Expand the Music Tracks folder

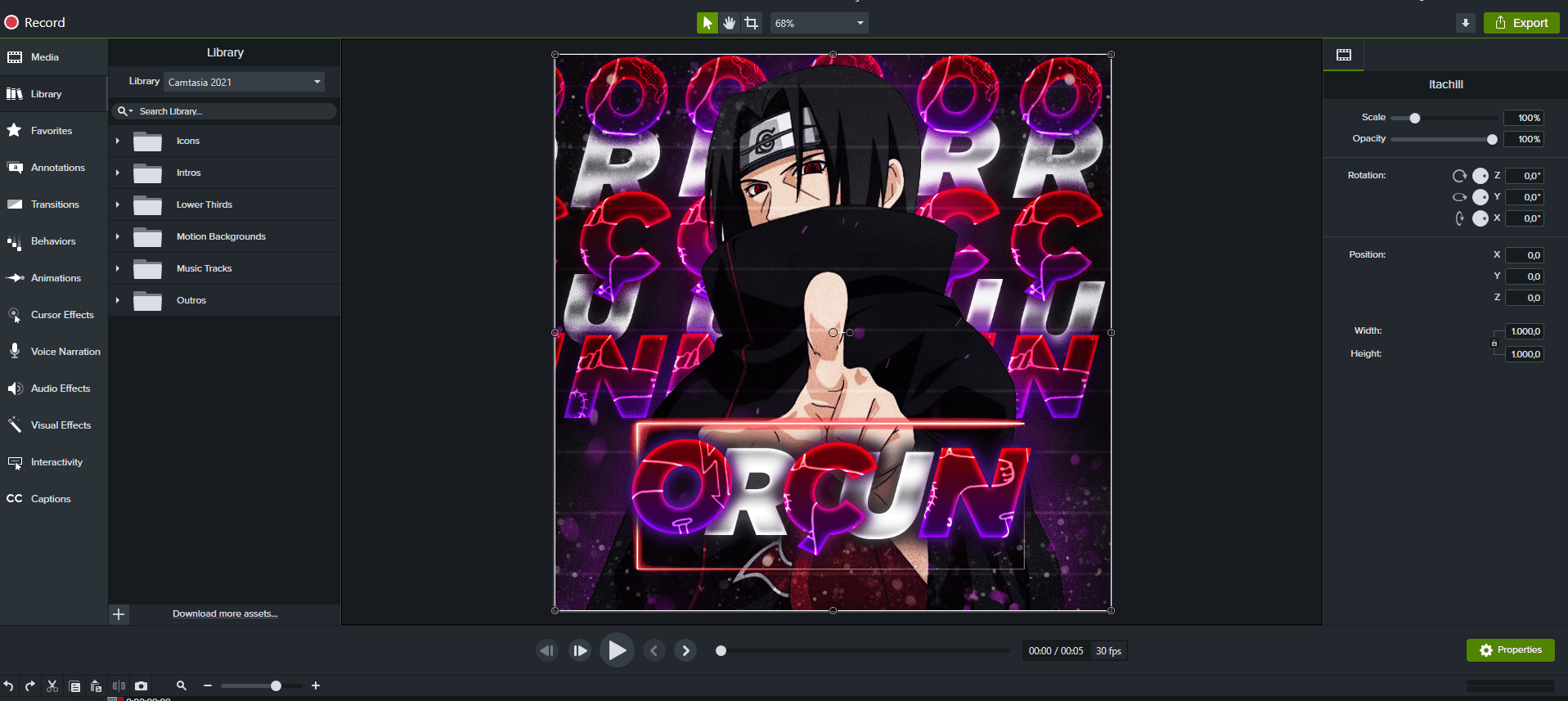(x=118, y=269)
